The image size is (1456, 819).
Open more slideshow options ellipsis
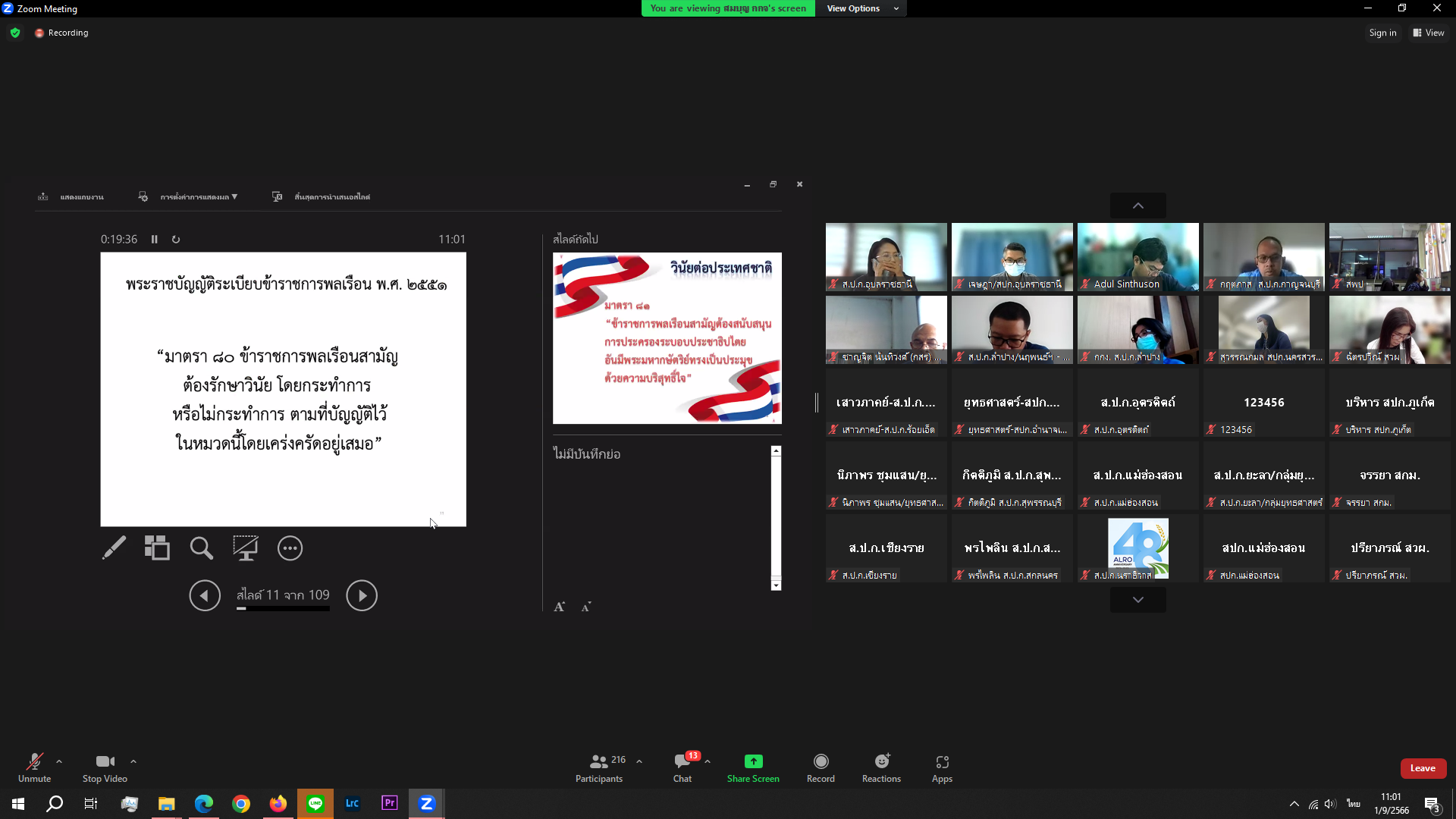(290, 548)
